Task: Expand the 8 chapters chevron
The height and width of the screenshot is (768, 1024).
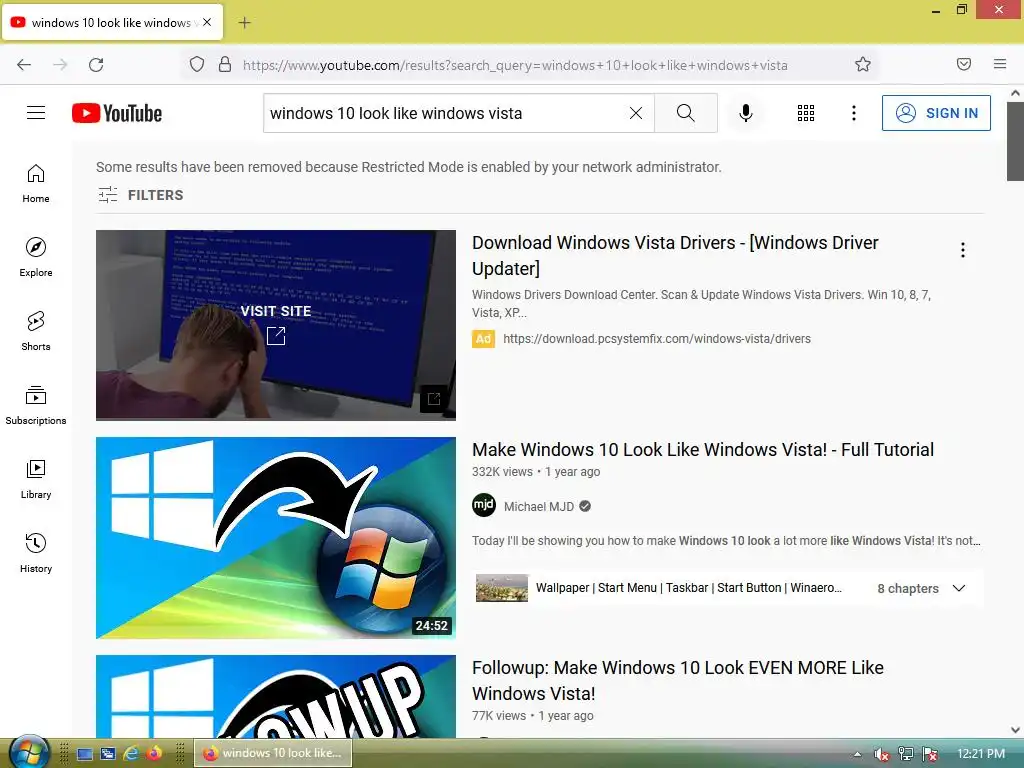Action: point(959,588)
